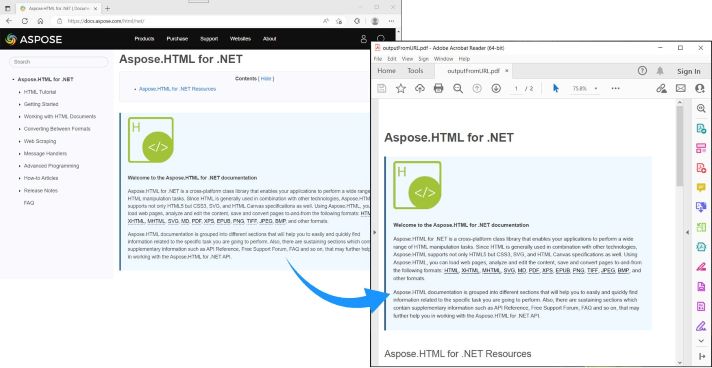Switch to the Tools tab in Acrobat
Image resolution: width=712 pixels, height=368 pixels.
[415, 71]
